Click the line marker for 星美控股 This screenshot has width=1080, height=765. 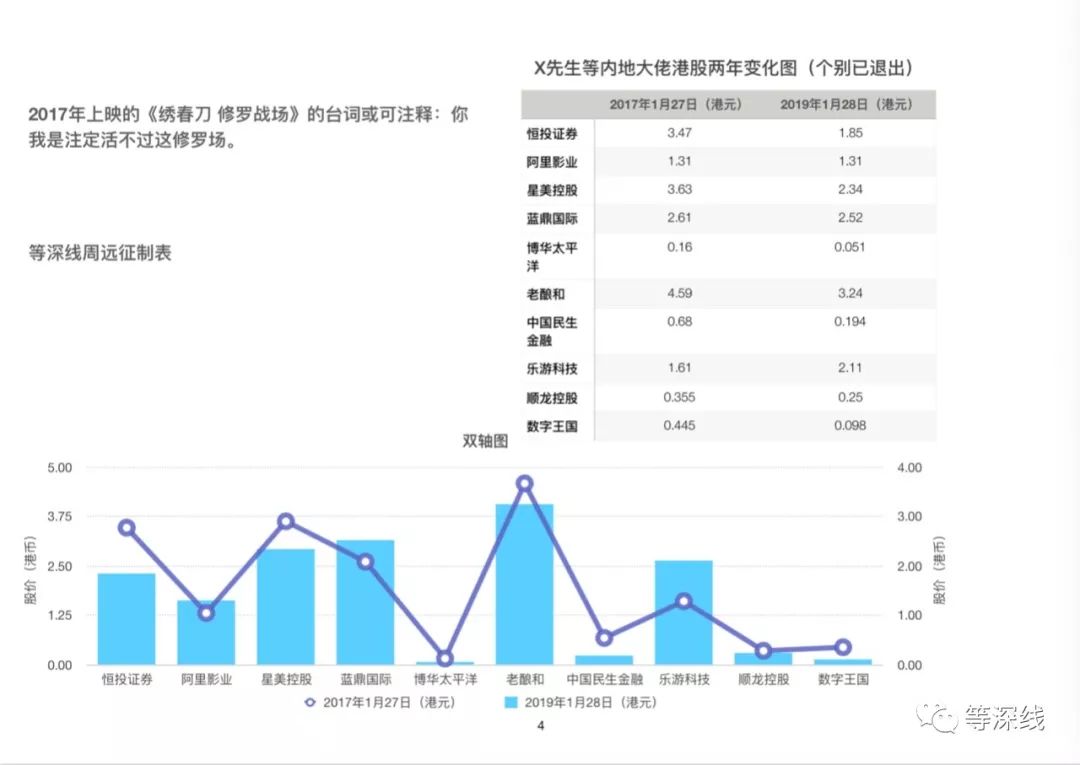286,522
